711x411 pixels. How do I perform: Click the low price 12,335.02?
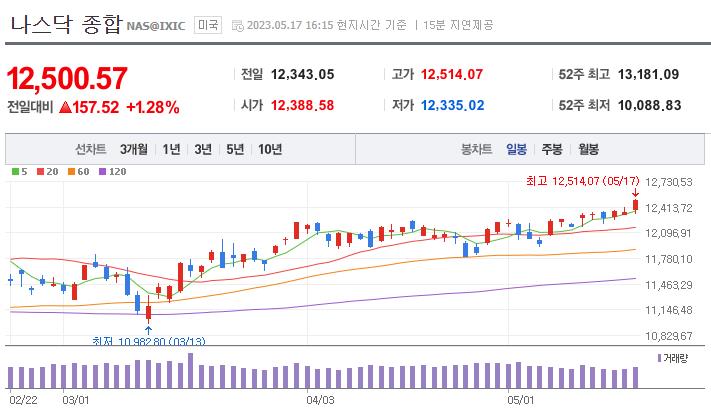(x=453, y=105)
